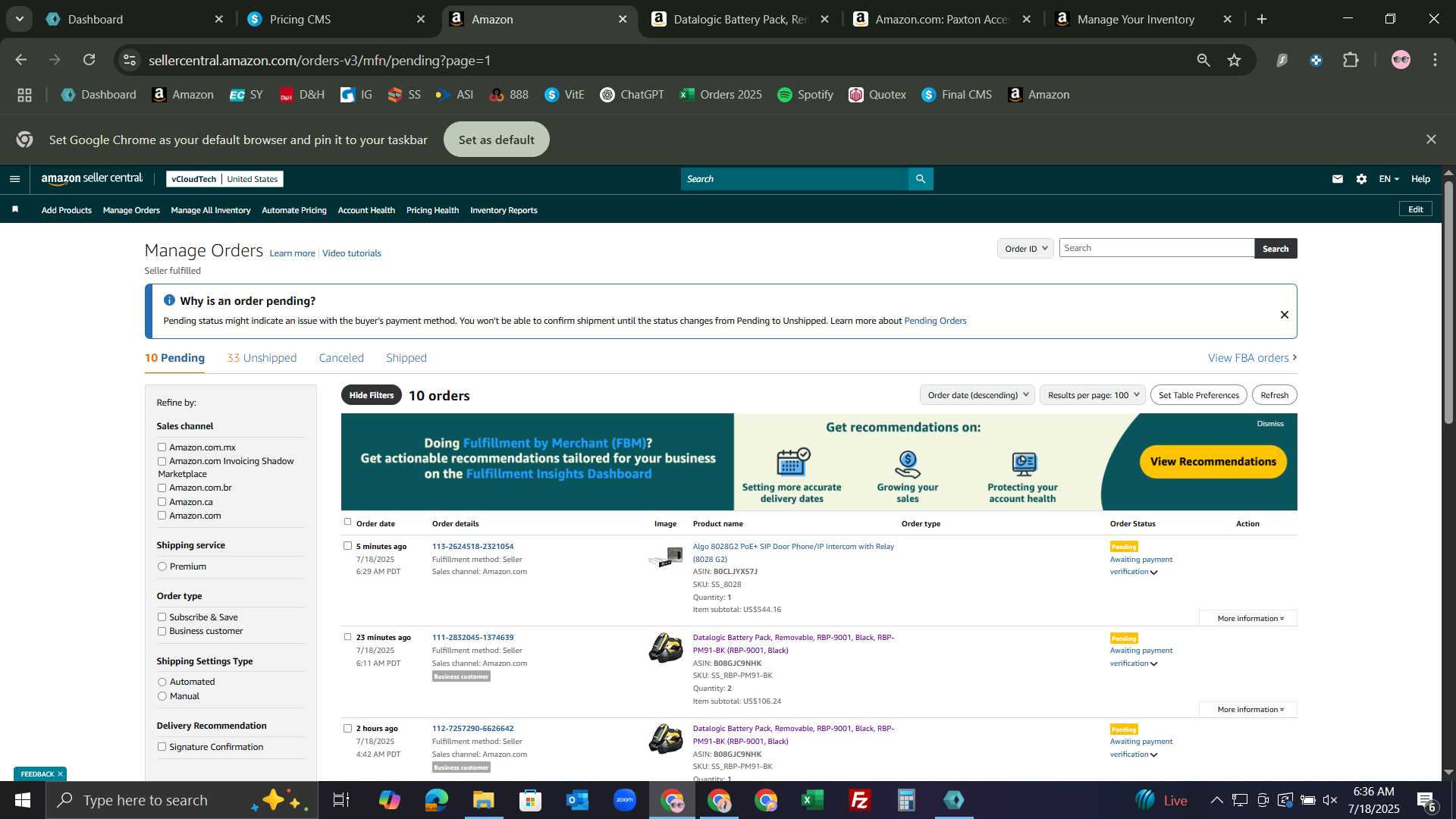Open the Seller Central hamburger menu
This screenshot has width=1456, height=819.
tap(14, 179)
